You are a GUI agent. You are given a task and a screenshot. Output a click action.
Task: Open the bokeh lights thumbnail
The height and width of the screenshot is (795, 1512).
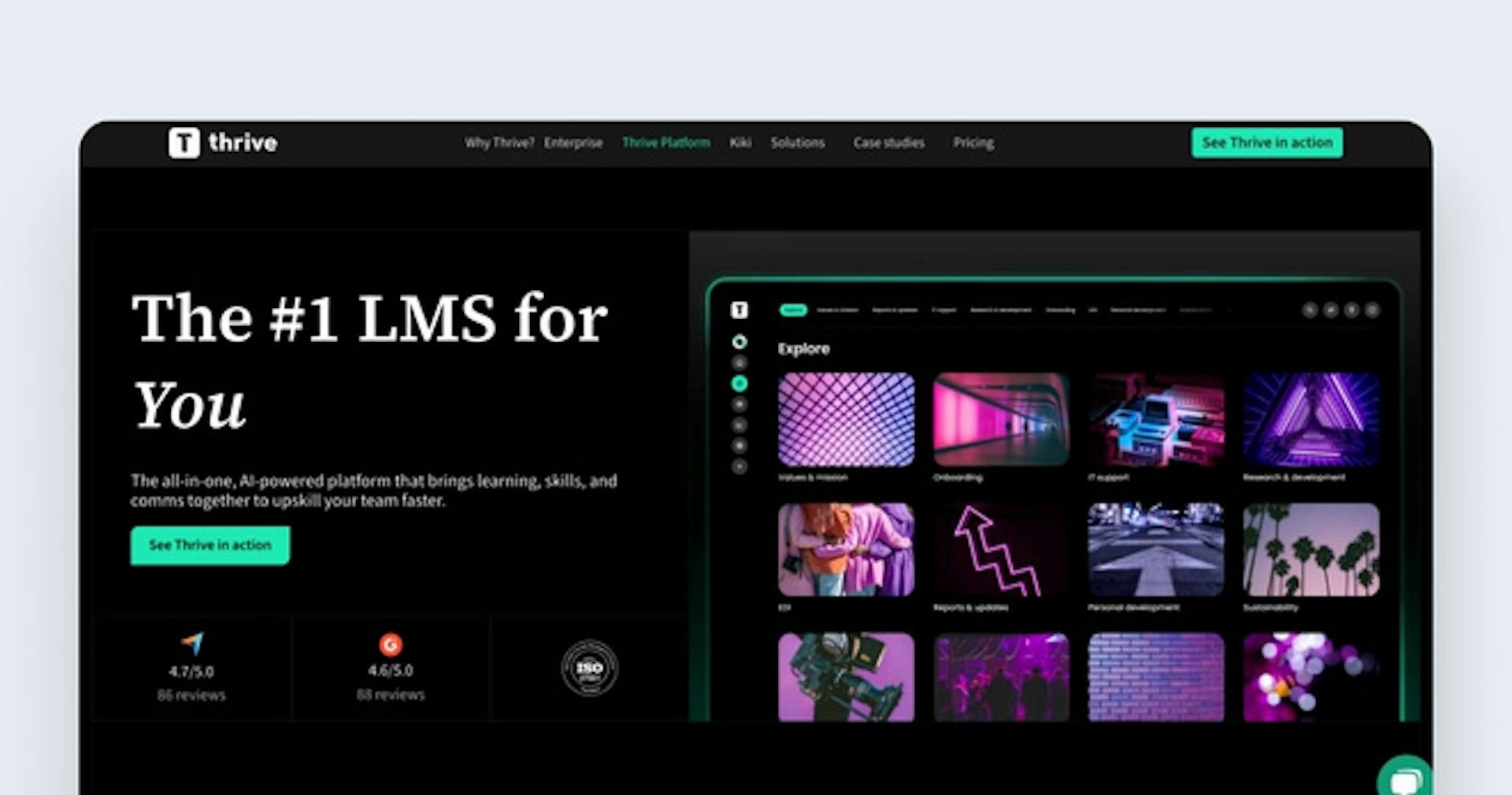1311,678
